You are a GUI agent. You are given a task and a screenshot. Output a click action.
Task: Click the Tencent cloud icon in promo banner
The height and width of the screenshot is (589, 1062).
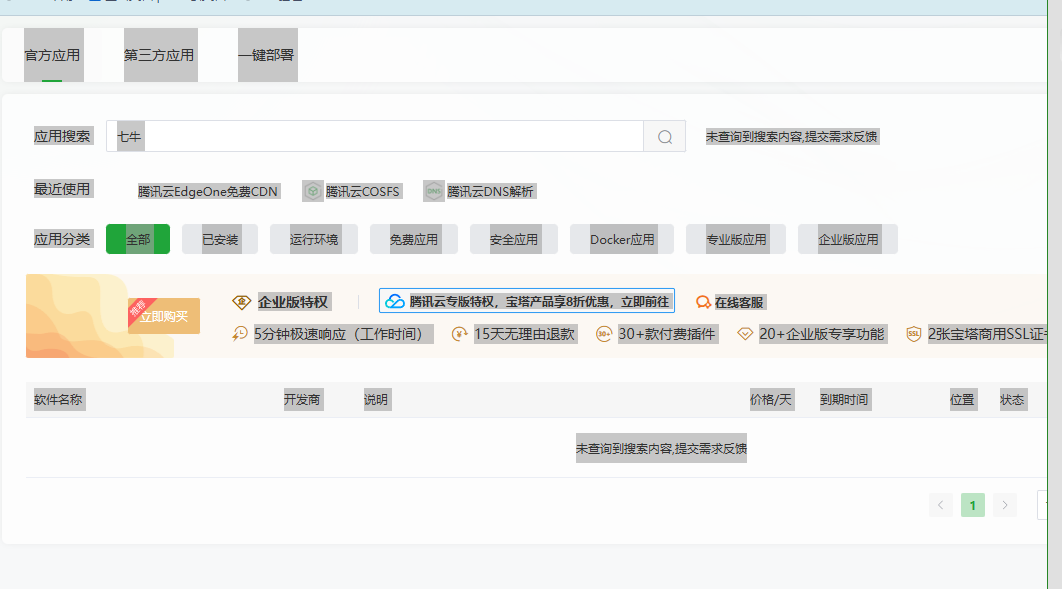[x=395, y=302]
